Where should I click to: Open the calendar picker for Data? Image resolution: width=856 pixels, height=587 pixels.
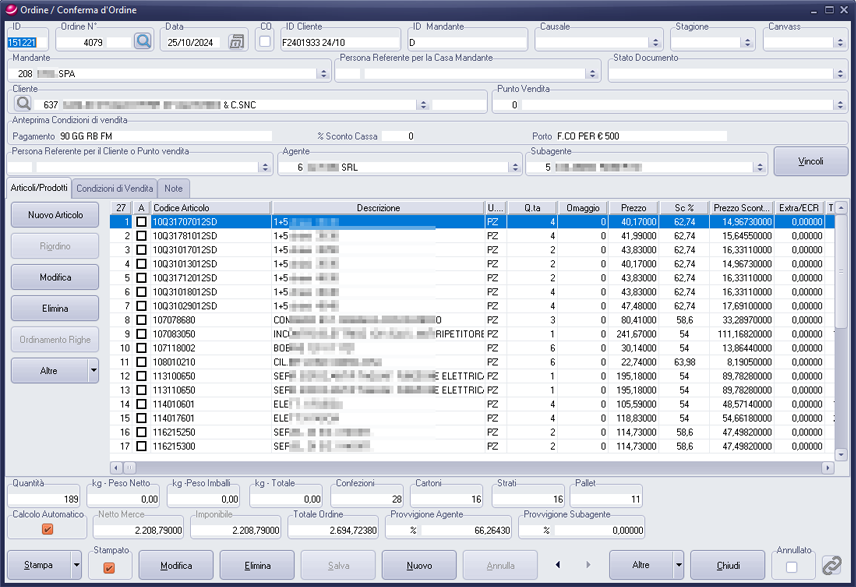[x=236, y=42]
